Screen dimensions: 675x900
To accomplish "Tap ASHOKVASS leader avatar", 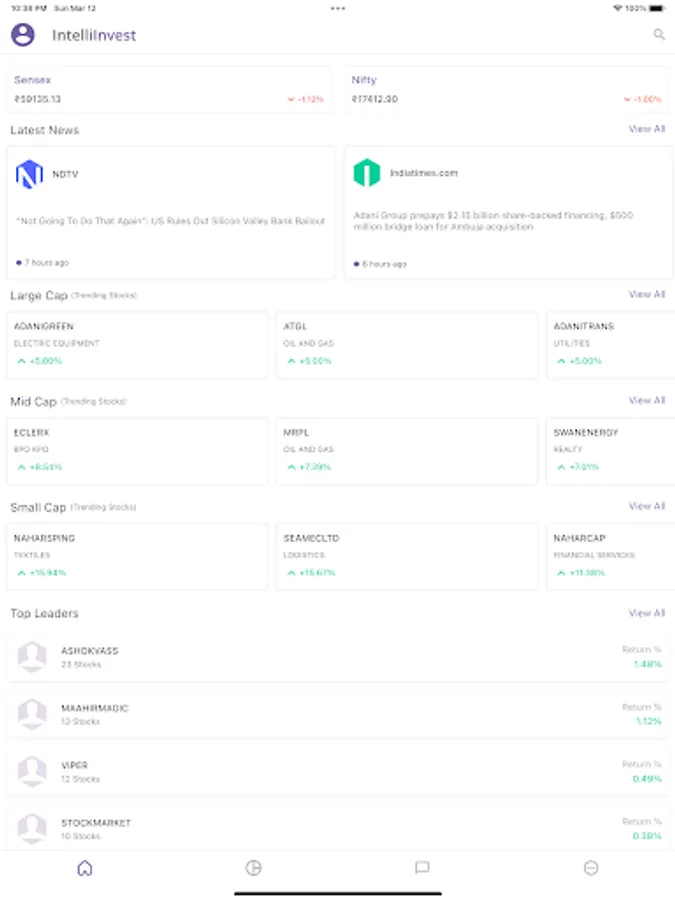I will pyautogui.click(x=33, y=657).
